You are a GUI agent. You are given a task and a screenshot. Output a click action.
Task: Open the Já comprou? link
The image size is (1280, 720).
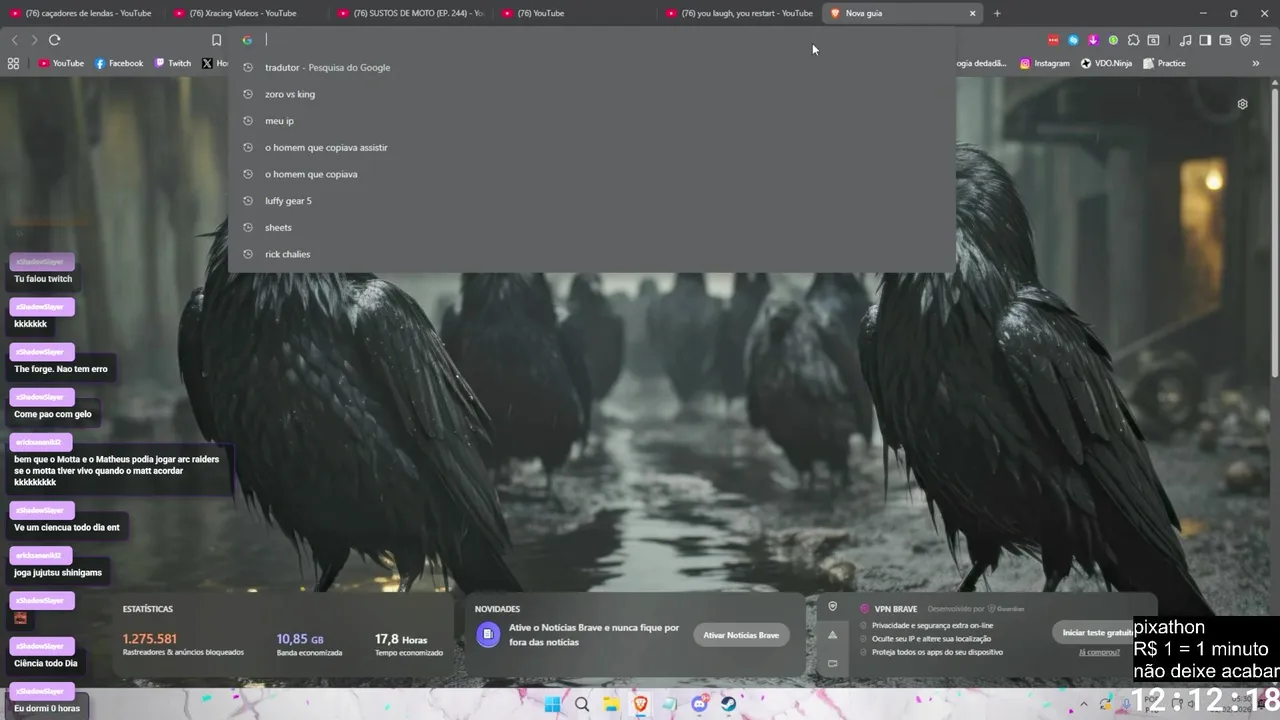tap(1099, 652)
